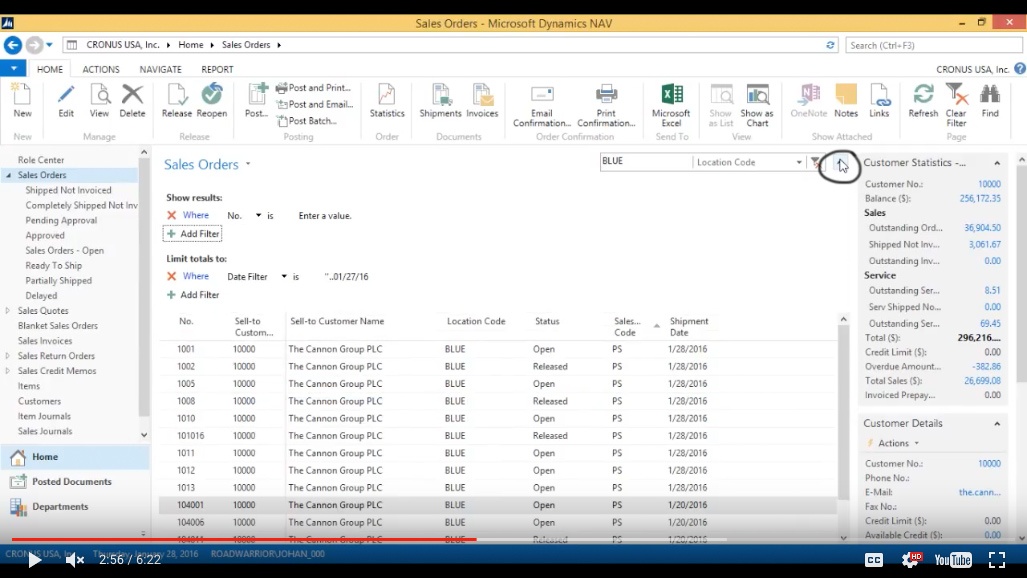
Task: Sort by the Shipment Date column header
Action: [x=688, y=326]
